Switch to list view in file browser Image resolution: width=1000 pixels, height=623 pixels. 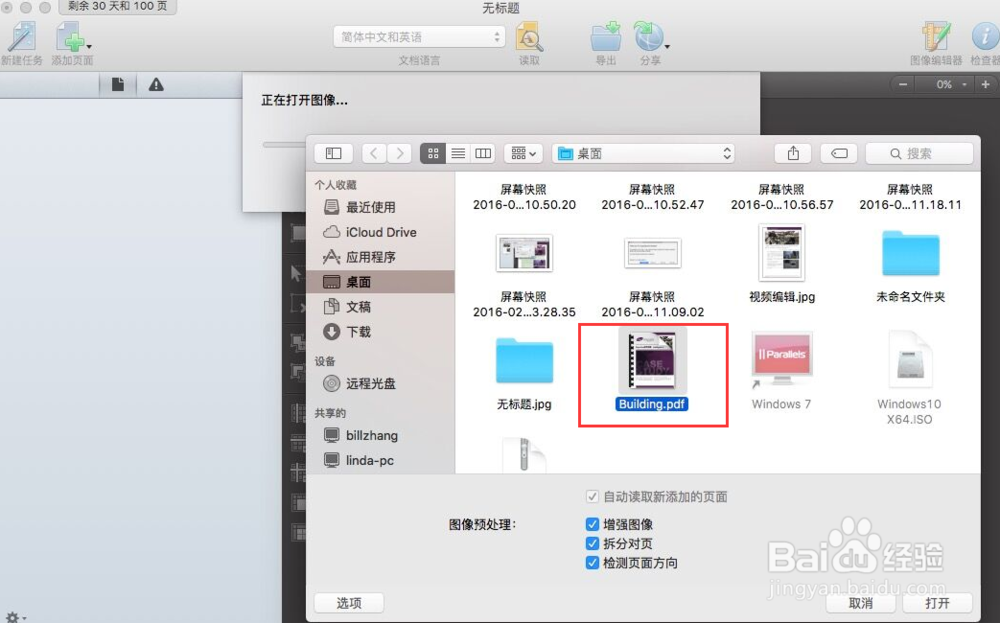(x=458, y=152)
